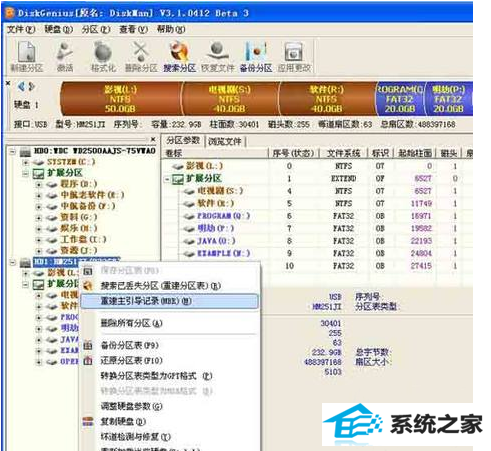Screen dimensions: 491x451
Task: Select the HD0:WDC WD2500AAJS disk entry
Action: pos(94,151)
